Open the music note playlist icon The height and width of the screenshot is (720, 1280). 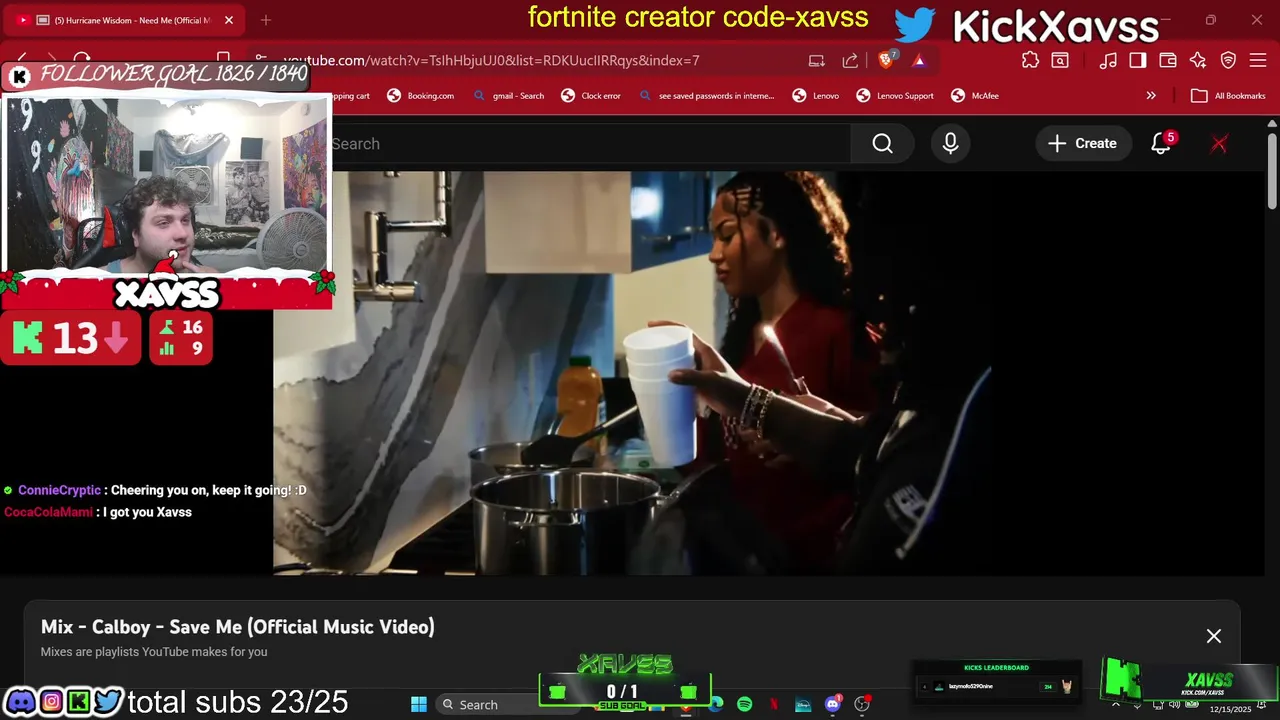1108,60
